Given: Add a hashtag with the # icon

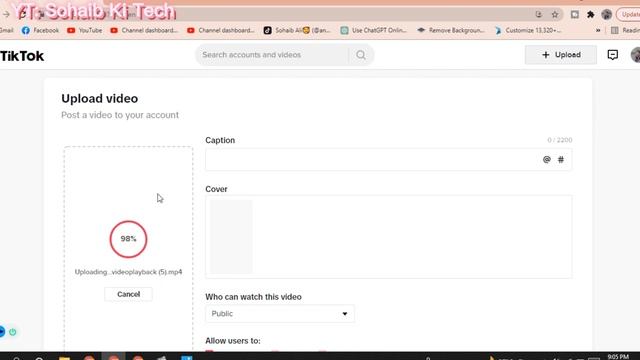Looking at the screenshot, I should (561, 160).
